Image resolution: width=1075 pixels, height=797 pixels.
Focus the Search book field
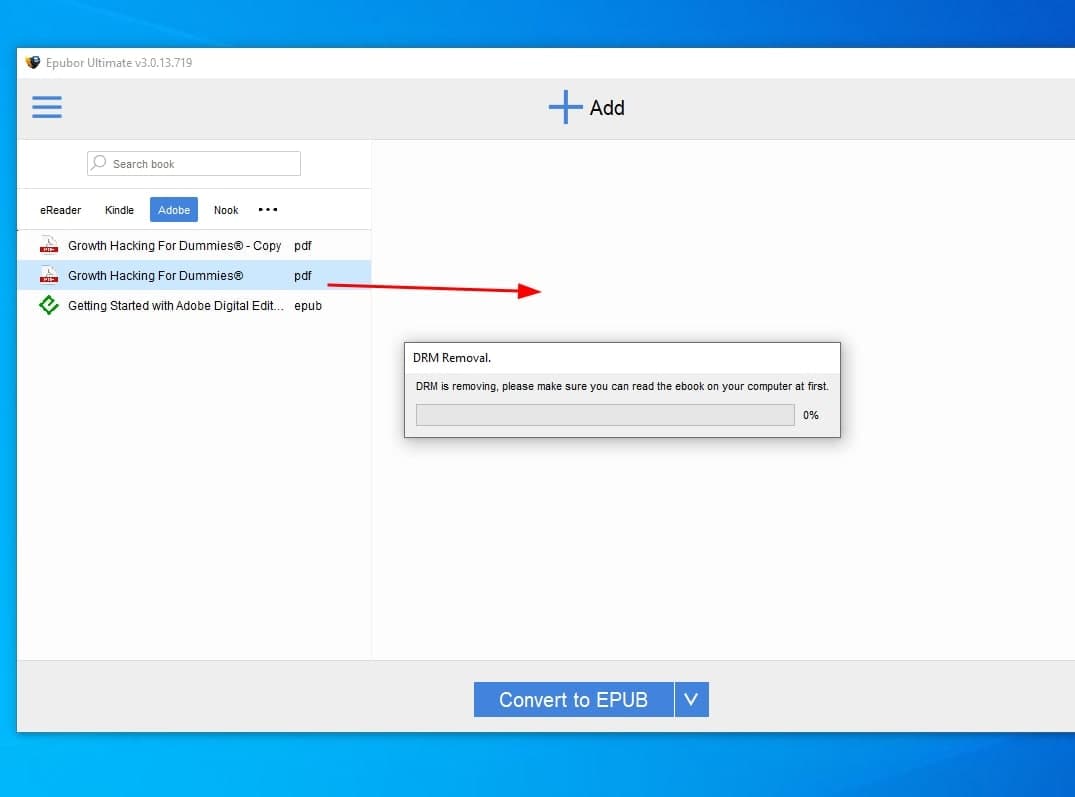(x=200, y=164)
